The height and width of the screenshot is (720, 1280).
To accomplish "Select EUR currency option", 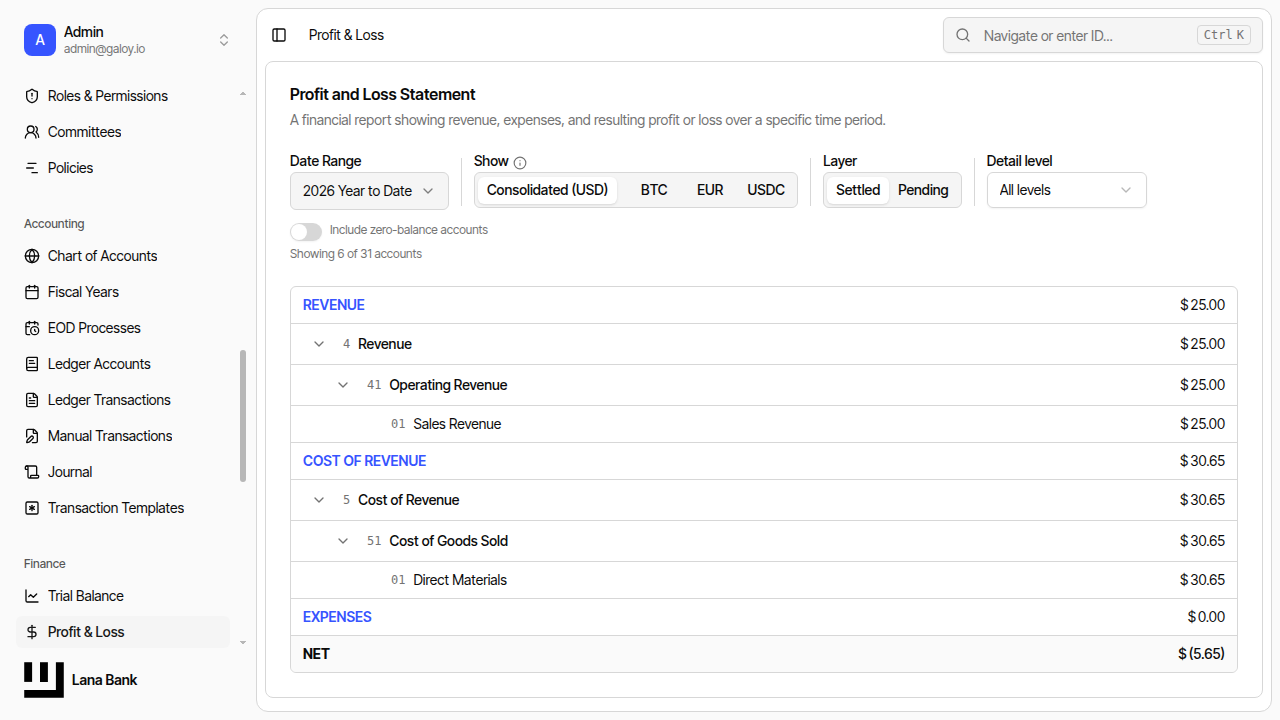I will 710,190.
